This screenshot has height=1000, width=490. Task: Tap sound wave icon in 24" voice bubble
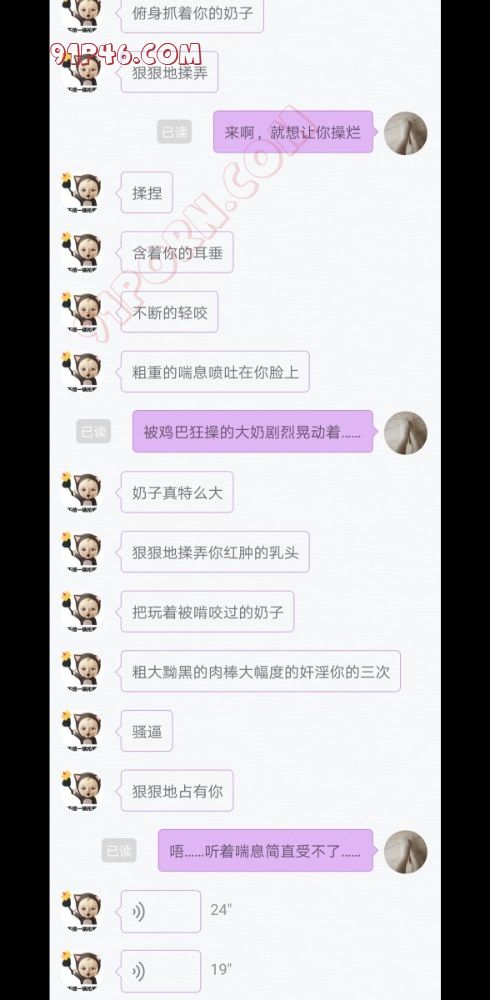pos(138,912)
